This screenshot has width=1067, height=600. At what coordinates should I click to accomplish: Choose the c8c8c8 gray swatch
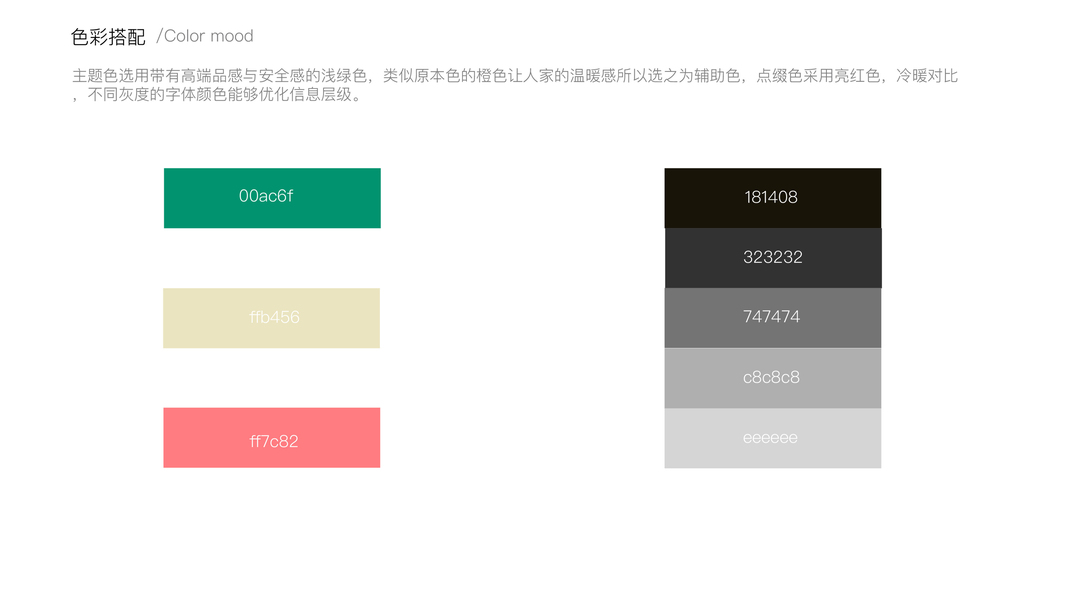click(773, 378)
